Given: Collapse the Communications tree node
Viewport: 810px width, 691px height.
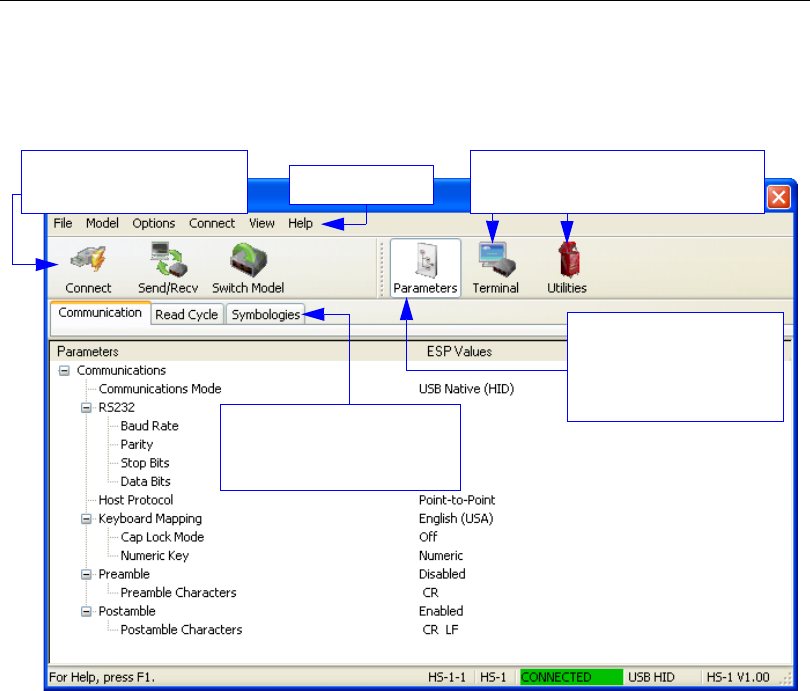Looking at the screenshot, I should pyautogui.click(x=64, y=371).
